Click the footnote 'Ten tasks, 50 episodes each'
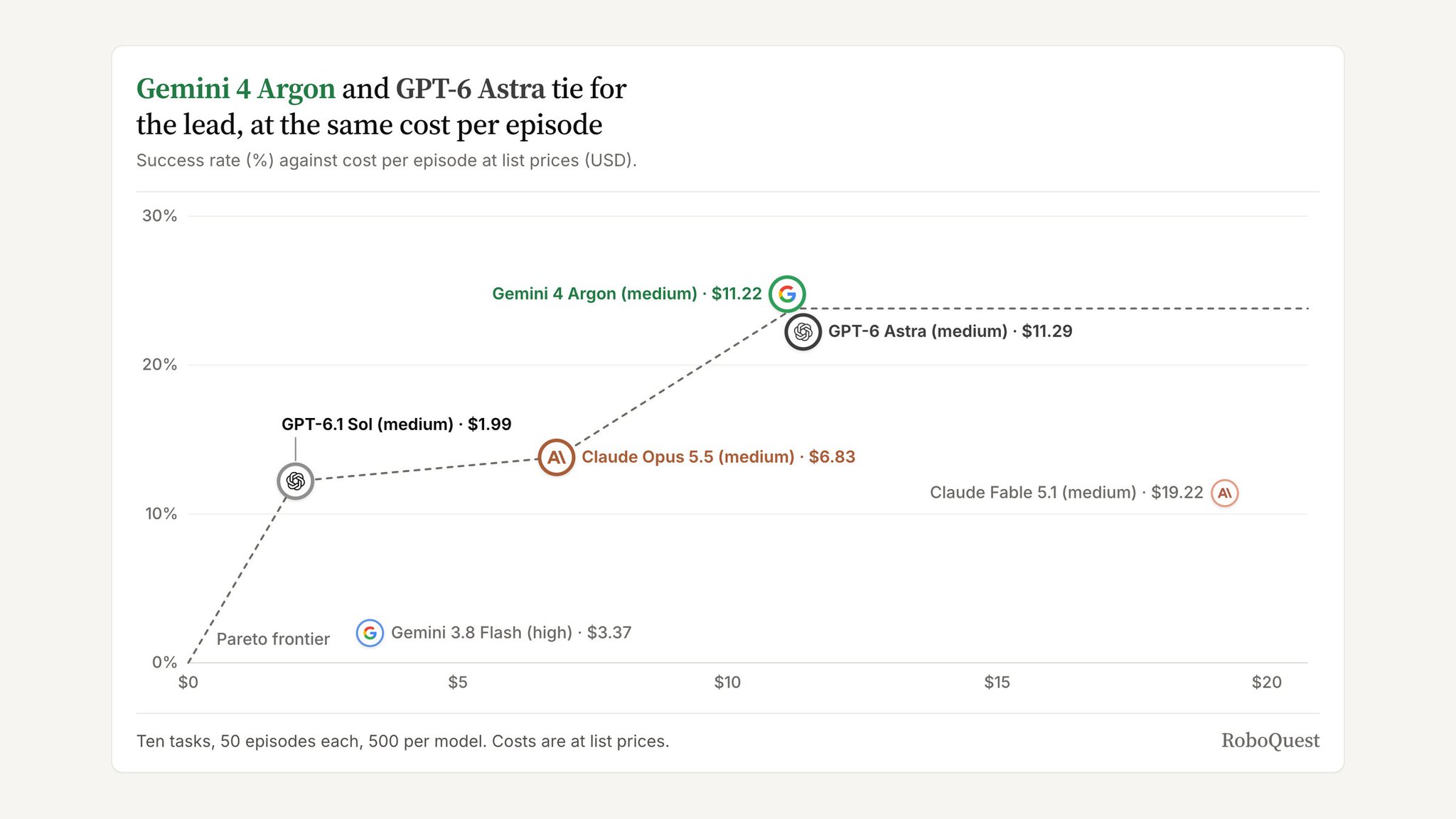Viewport: 1456px width, 819px height. pos(403,742)
